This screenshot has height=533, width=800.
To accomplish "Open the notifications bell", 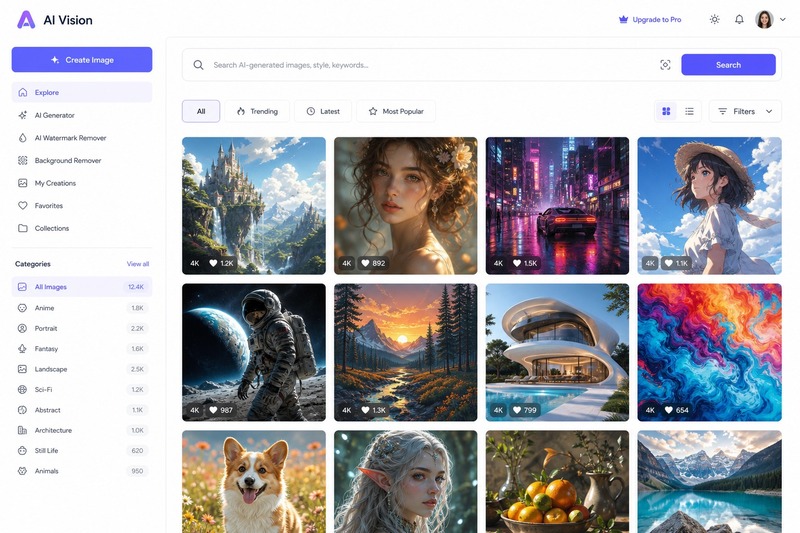I will [x=739, y=19].
